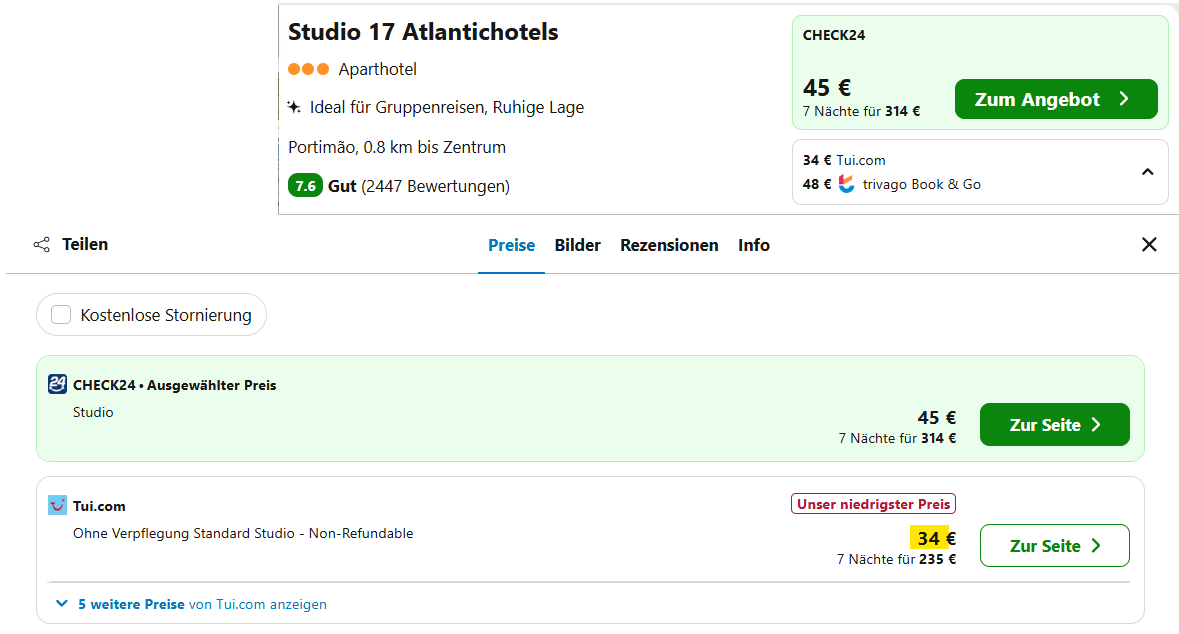Click the CHECK24 logo icon
This screenshot has height=634, width=1179.
coord(57,384)
